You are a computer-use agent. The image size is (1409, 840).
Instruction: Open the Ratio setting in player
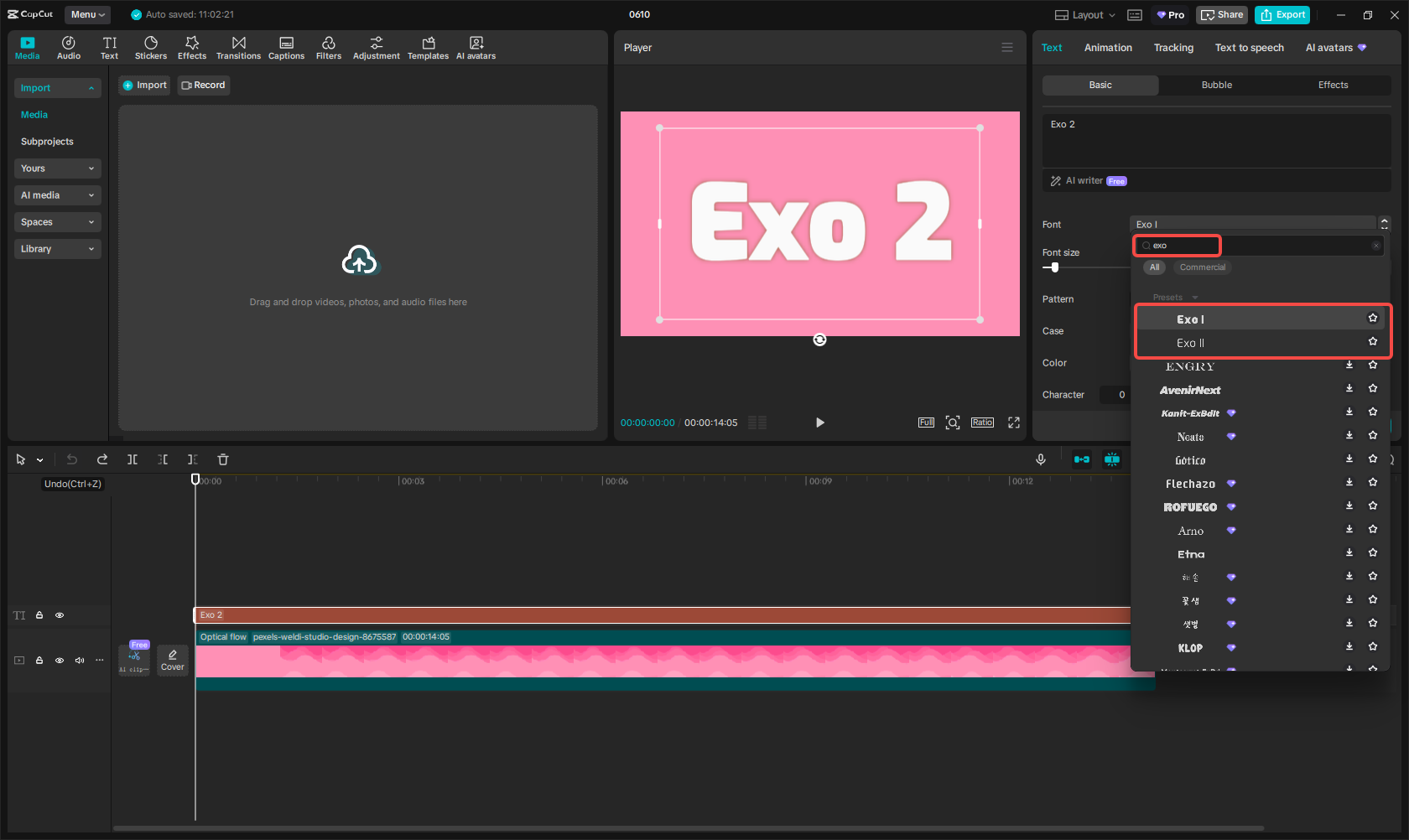pos(982,423)
